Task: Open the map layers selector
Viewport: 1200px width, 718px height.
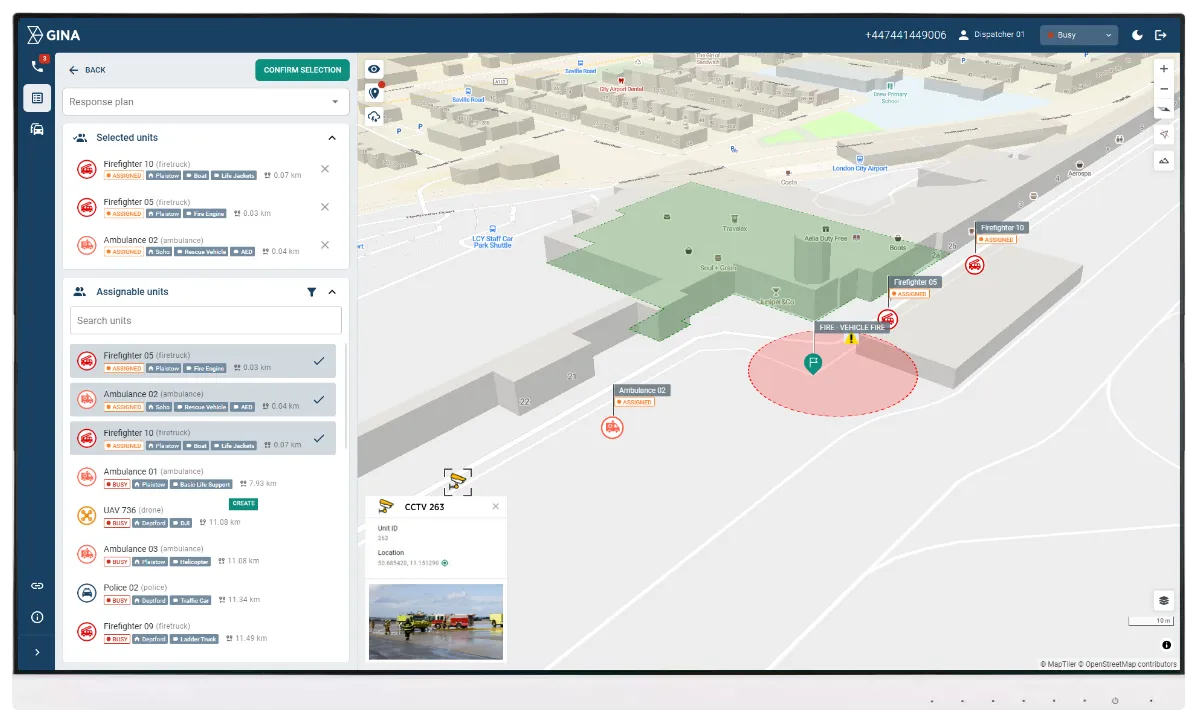Action: pyautogui.click(x=1162, y=600)
